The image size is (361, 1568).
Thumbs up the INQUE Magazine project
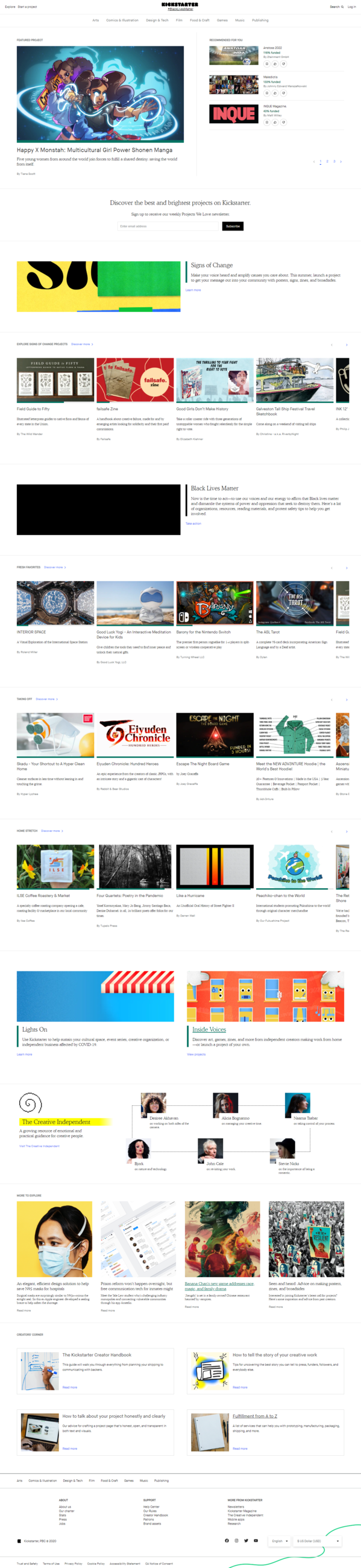[275, 122]
